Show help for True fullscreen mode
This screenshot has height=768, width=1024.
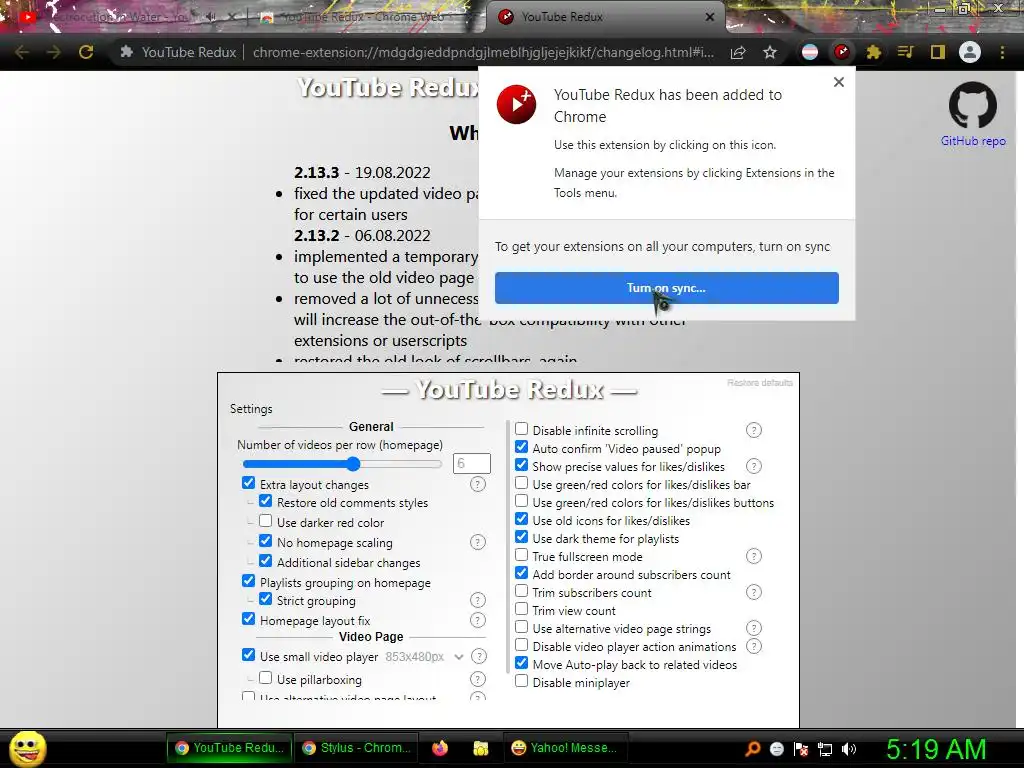pos(754,556)
